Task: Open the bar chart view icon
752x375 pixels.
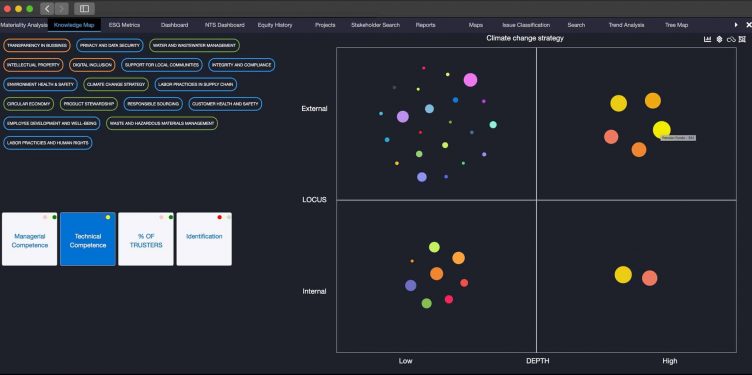Action: click(707, 39)
